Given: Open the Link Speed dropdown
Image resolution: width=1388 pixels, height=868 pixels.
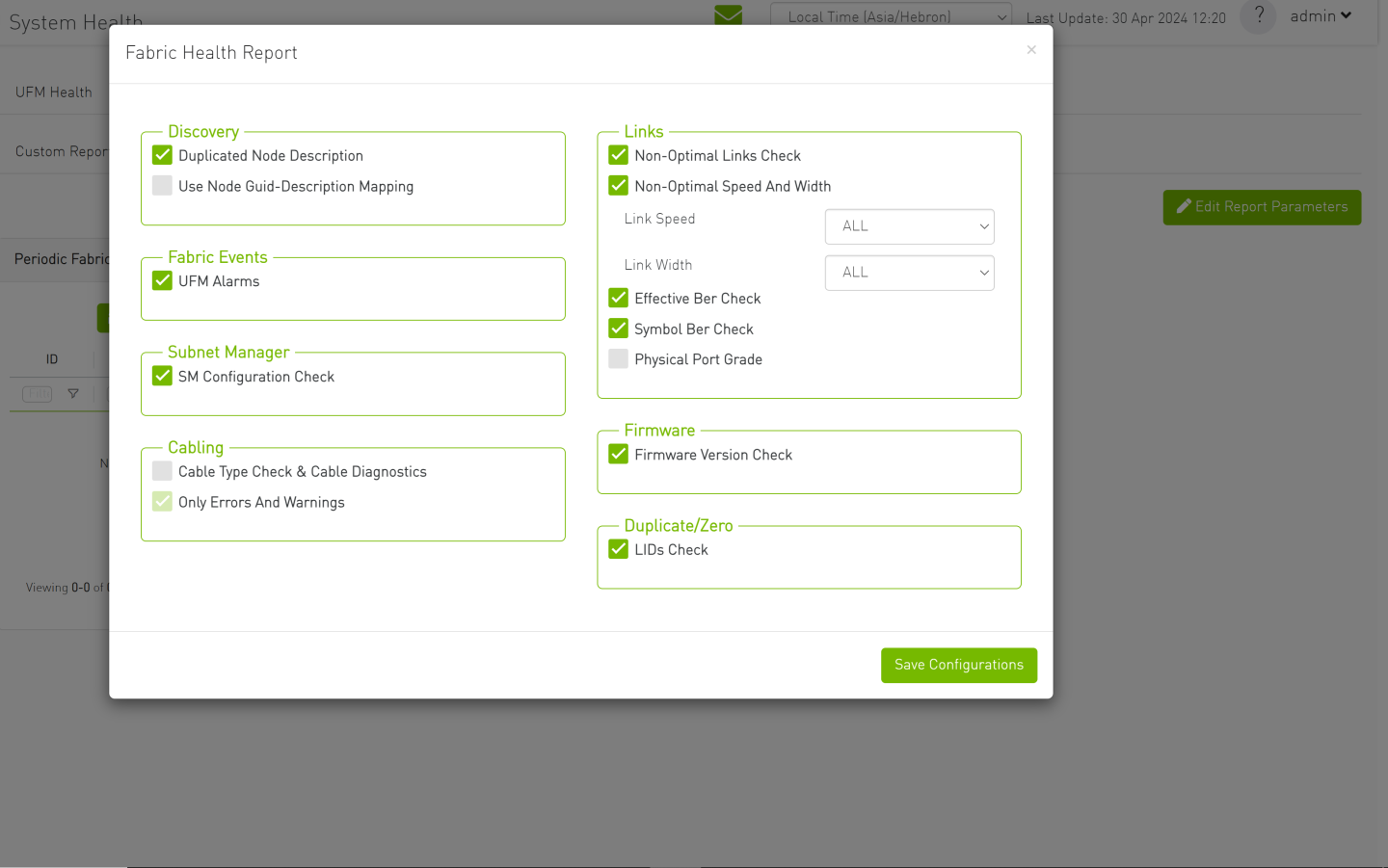Looking at the screenshot, I should pos(909,226).
